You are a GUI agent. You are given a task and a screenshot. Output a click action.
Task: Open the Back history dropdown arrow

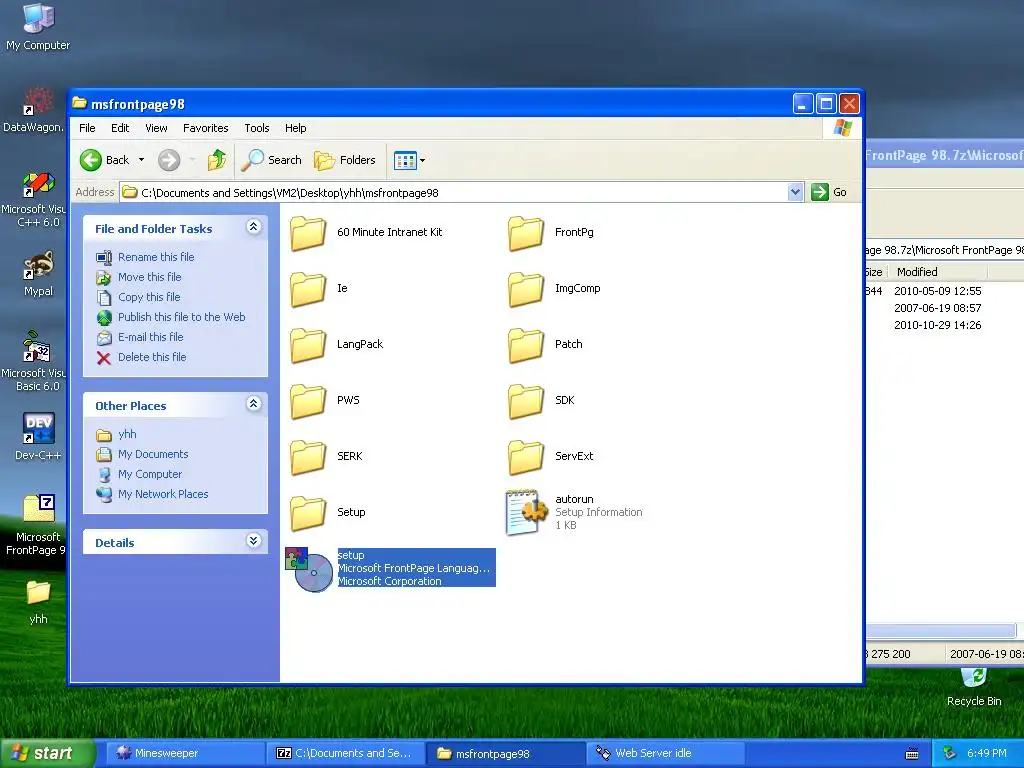pyautogui.click(x=141, y=160)
